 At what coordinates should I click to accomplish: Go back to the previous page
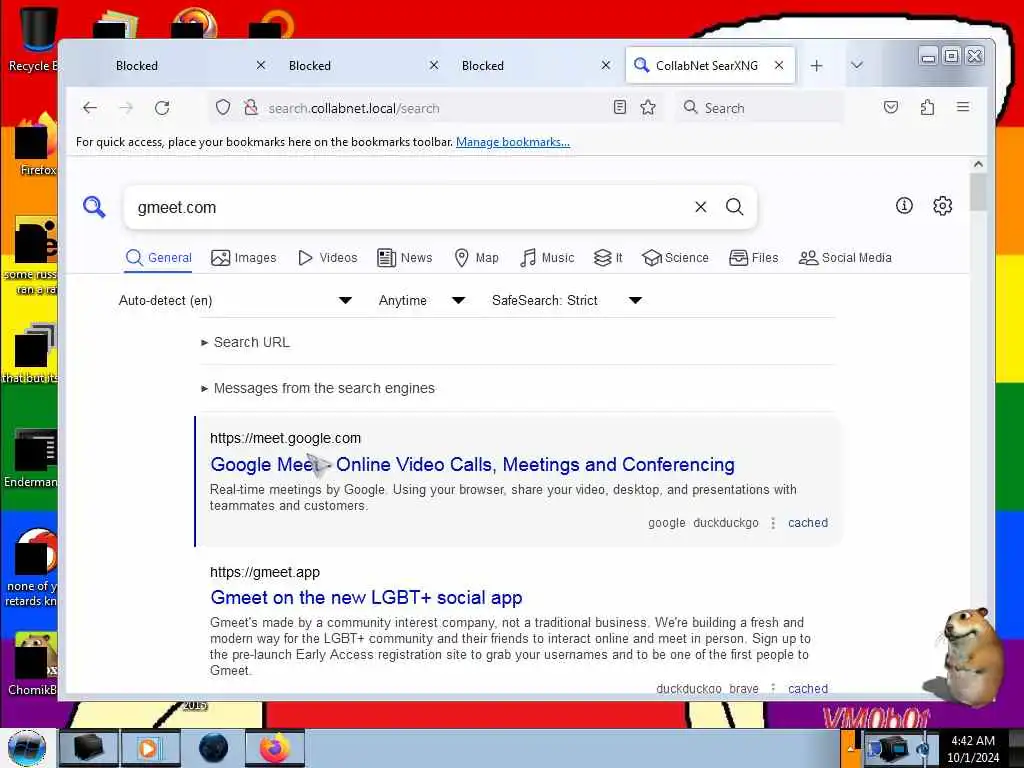pos(90,108)
